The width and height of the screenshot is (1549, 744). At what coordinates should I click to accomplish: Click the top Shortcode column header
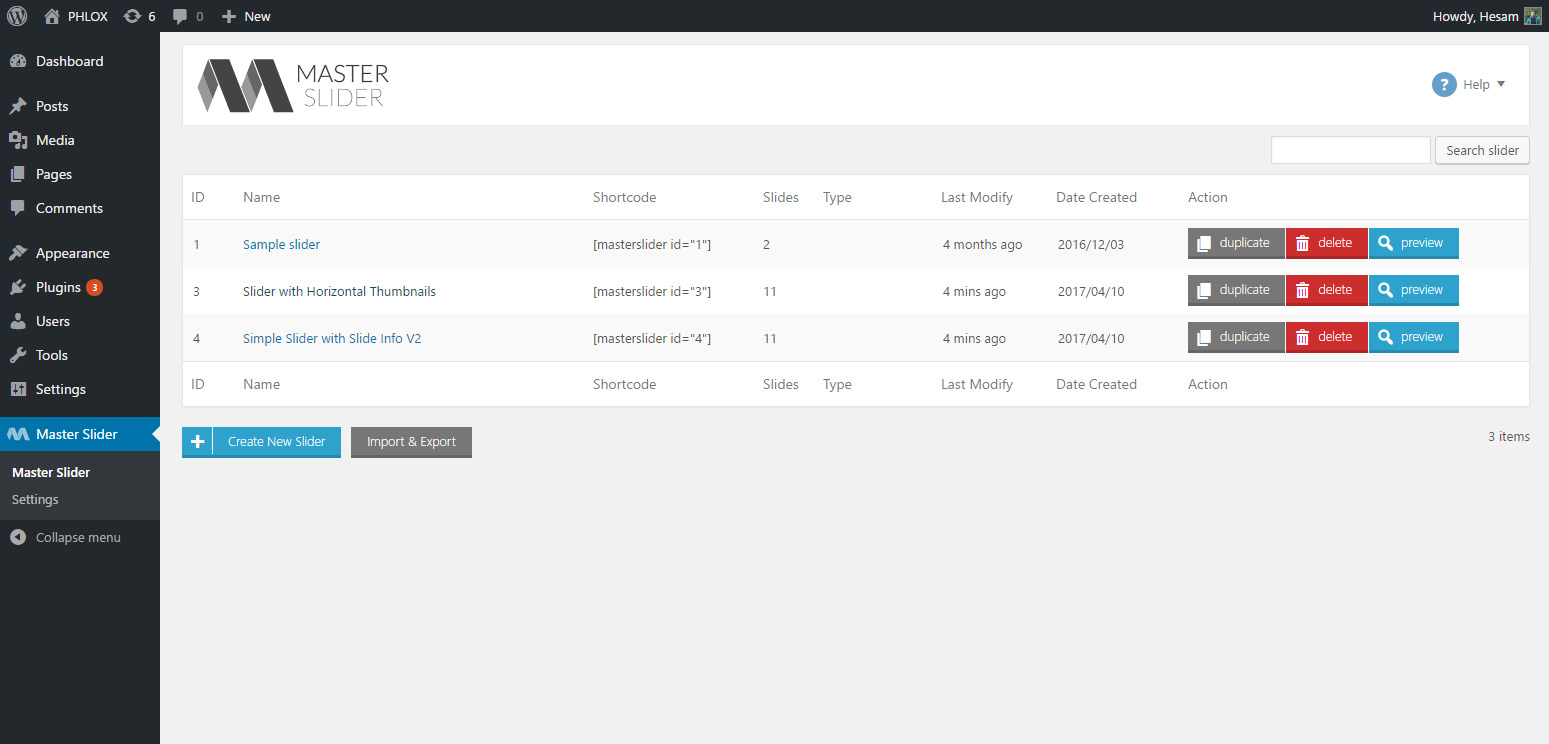click(625, 197)
